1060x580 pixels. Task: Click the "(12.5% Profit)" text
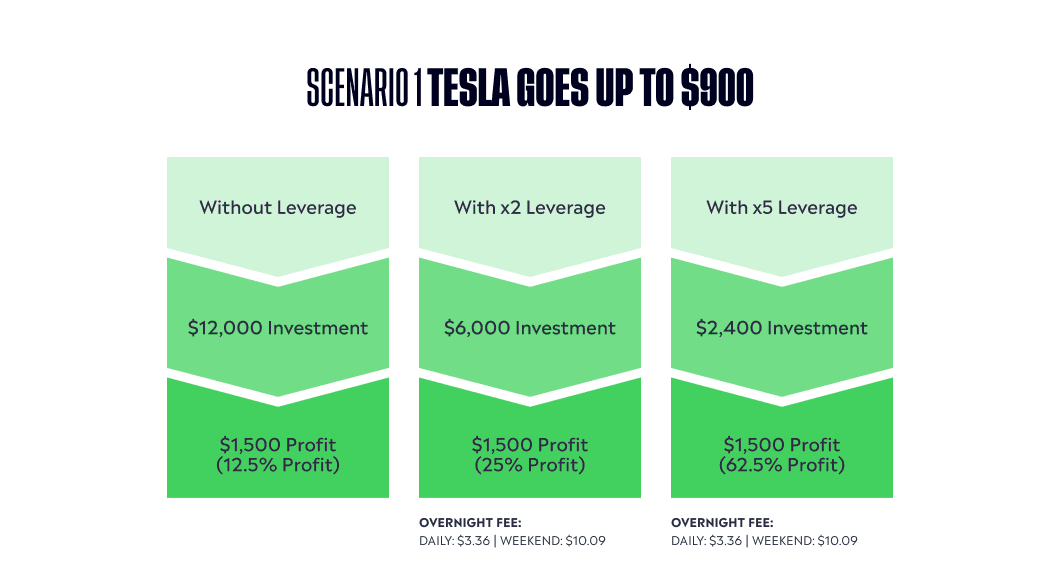click(278, 465)
